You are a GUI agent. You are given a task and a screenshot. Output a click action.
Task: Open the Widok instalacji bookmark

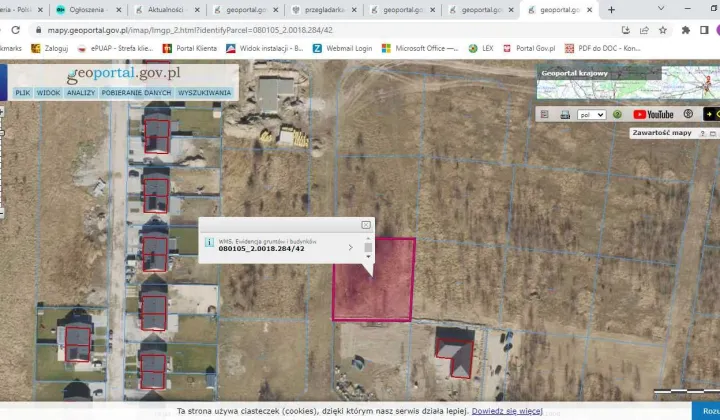(265, 48)
